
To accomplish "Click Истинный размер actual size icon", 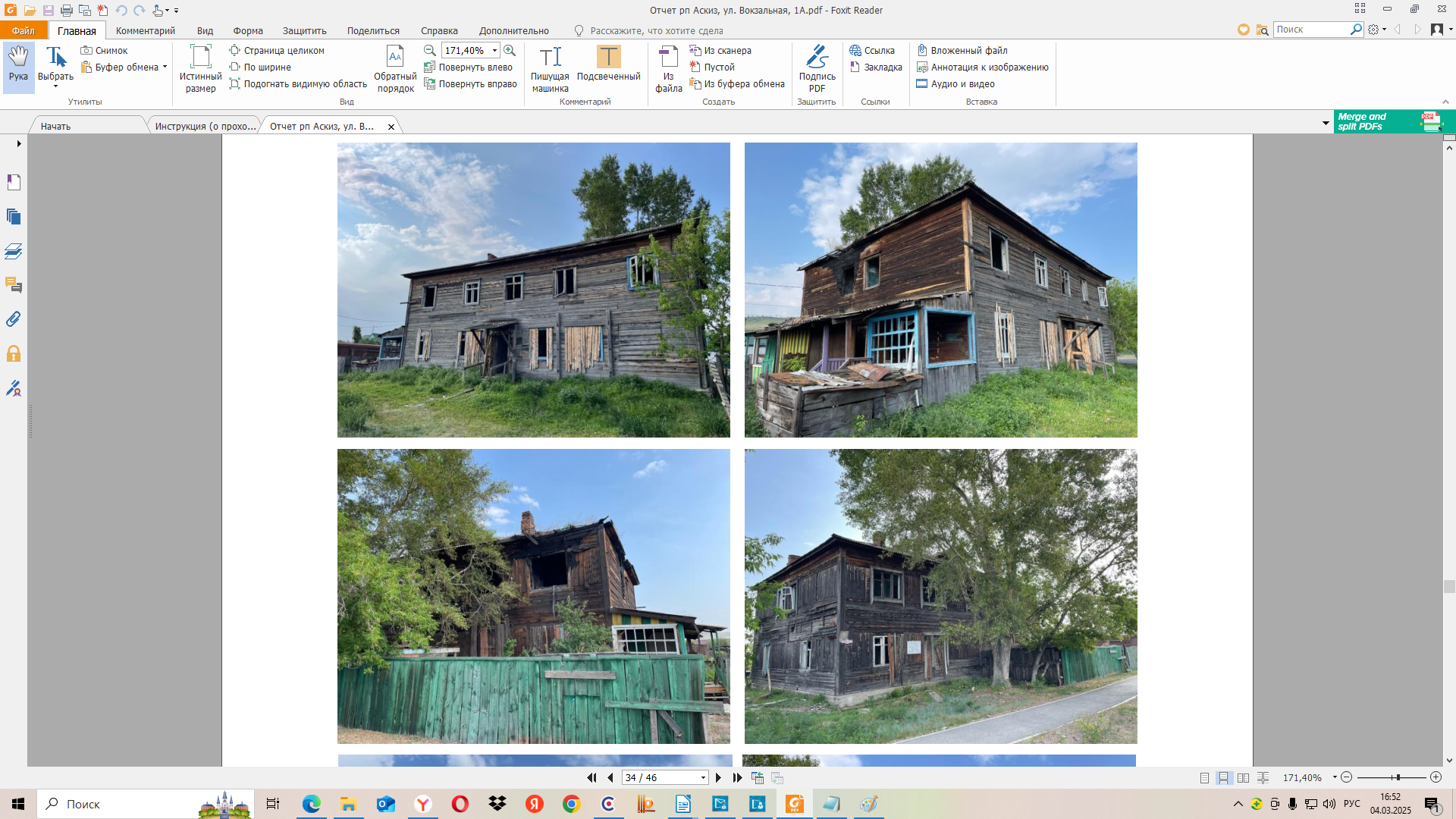I will pyautogui.click(x=200, y=68).
